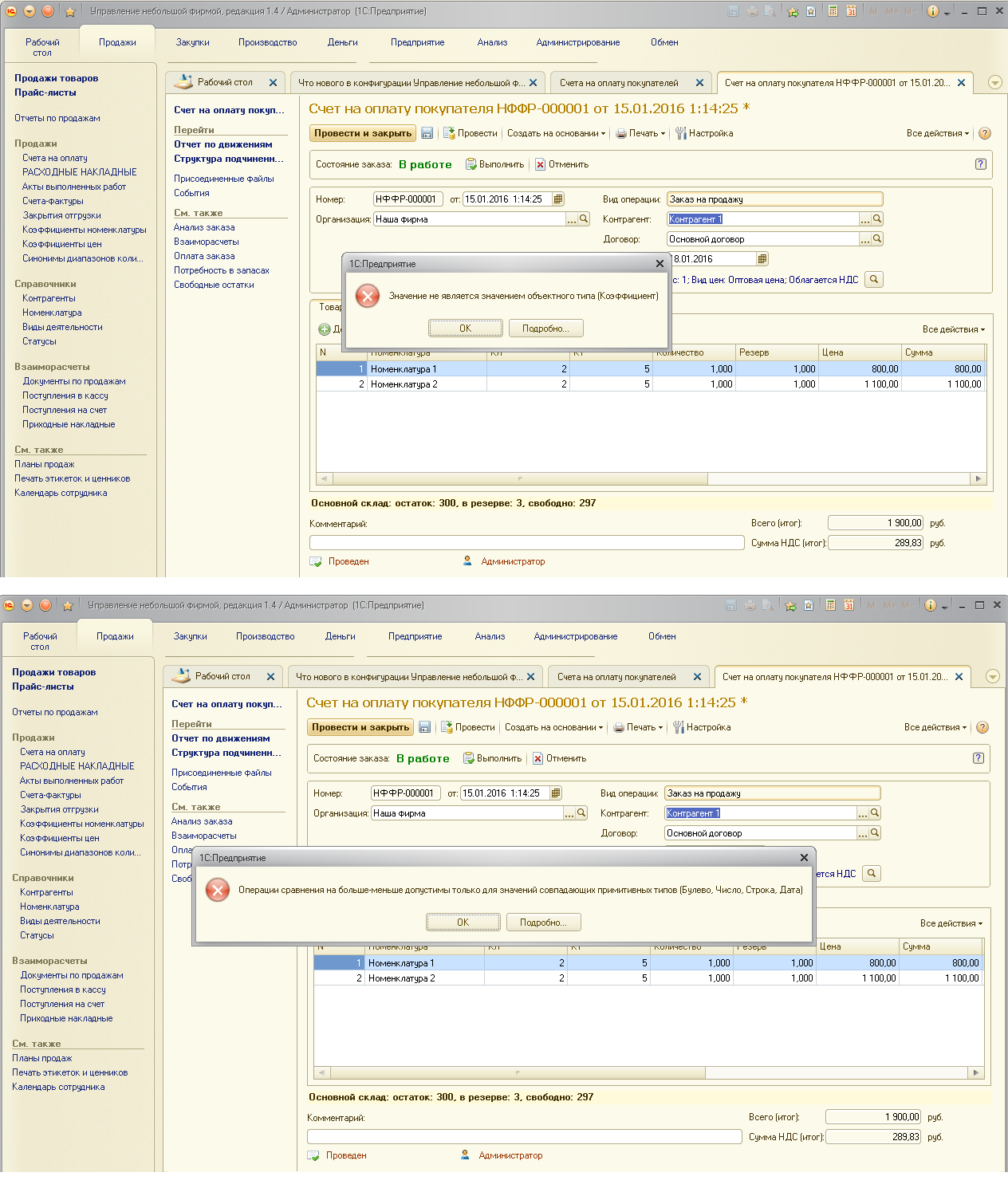This screenshot has width=1008, height=1196.
Task: Click floppy save icon in upper document toolbar
Action: pos(427,133)
